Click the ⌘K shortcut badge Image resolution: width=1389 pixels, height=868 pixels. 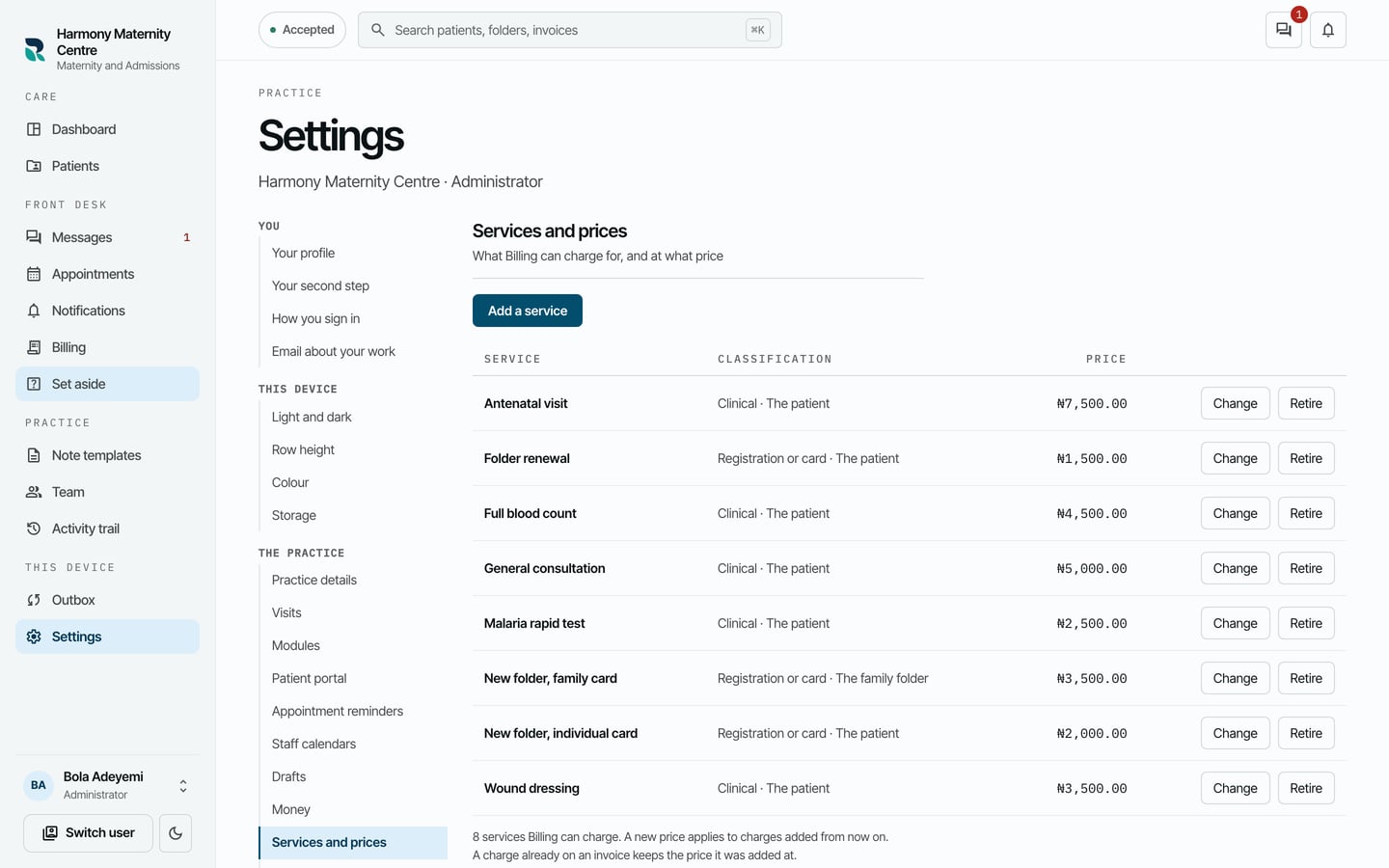(x=758, y=30)
